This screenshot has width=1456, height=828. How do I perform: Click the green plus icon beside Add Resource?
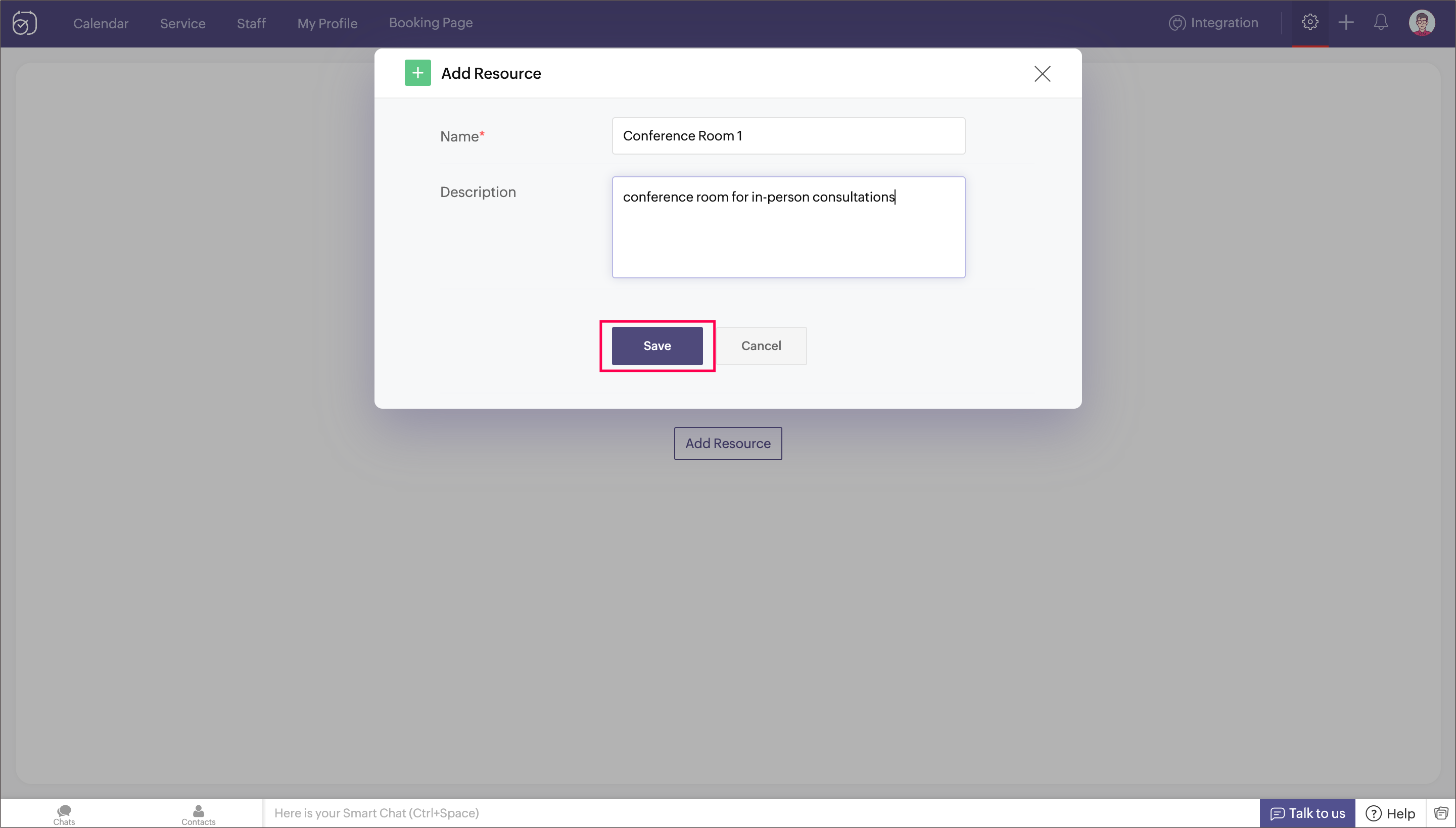click(417, 73)
